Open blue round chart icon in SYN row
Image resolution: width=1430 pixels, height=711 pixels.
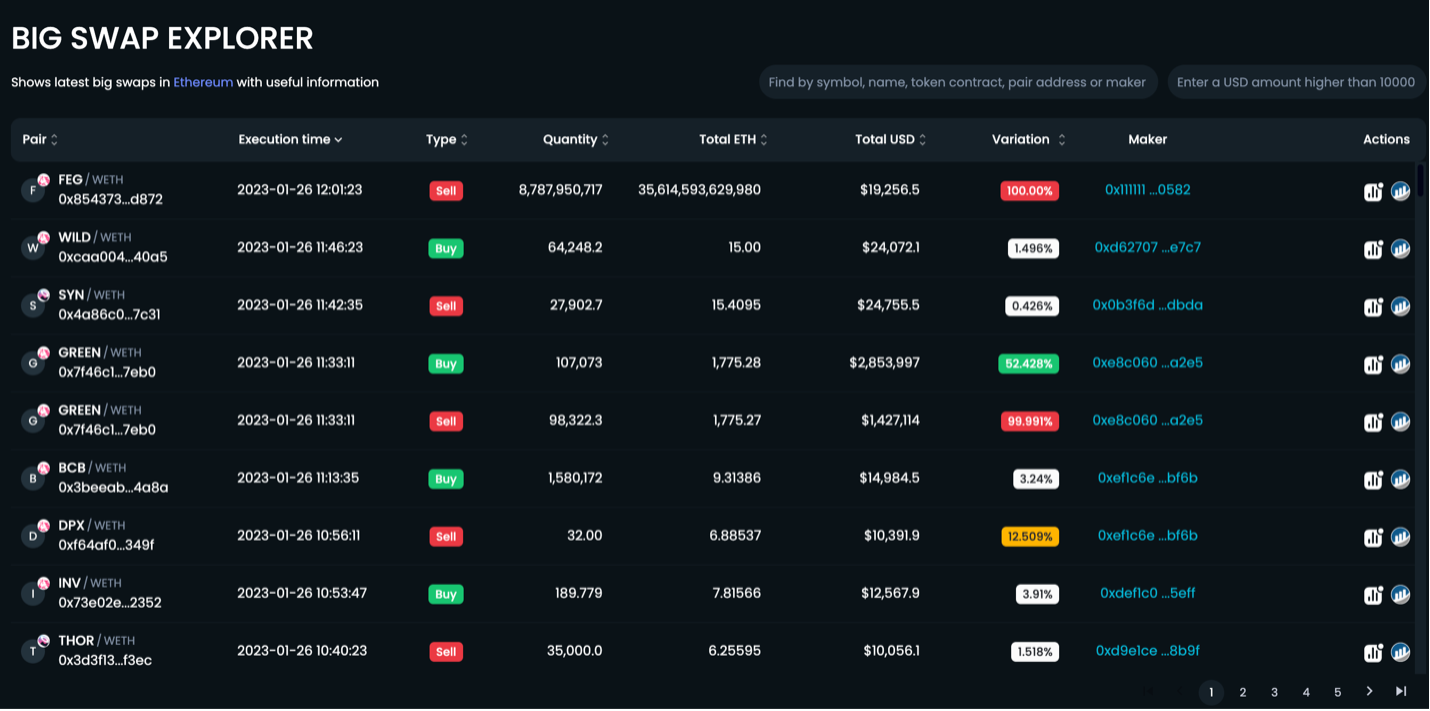[1401, 306]
